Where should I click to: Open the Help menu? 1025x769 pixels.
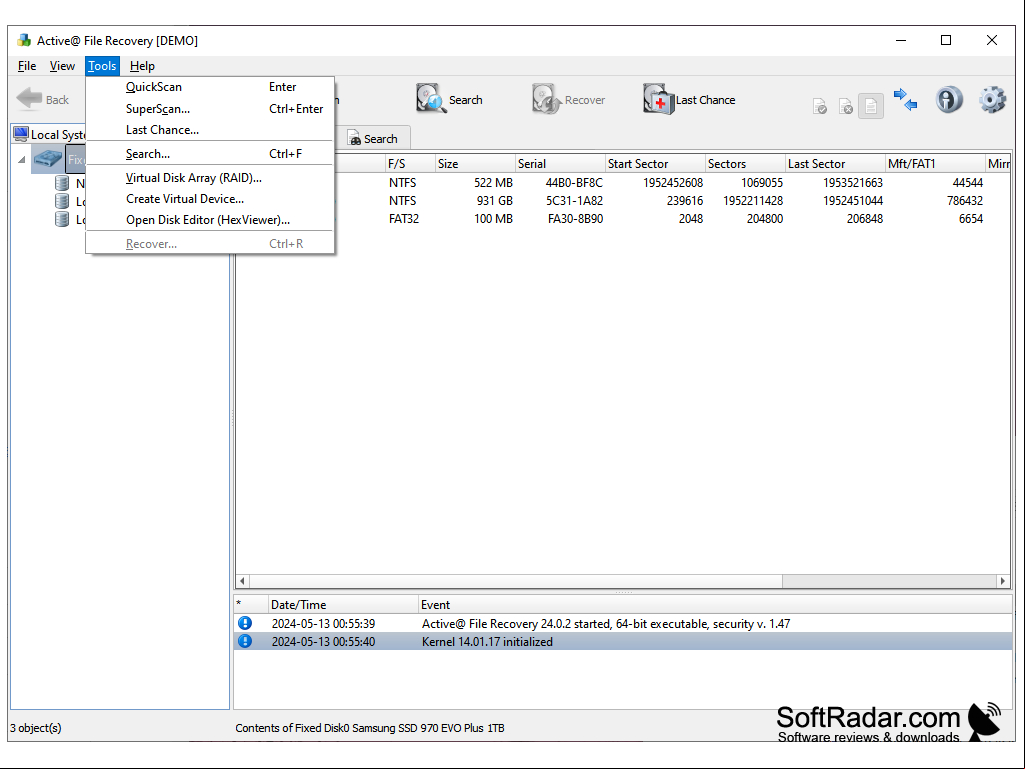click(x=142, y=66)
